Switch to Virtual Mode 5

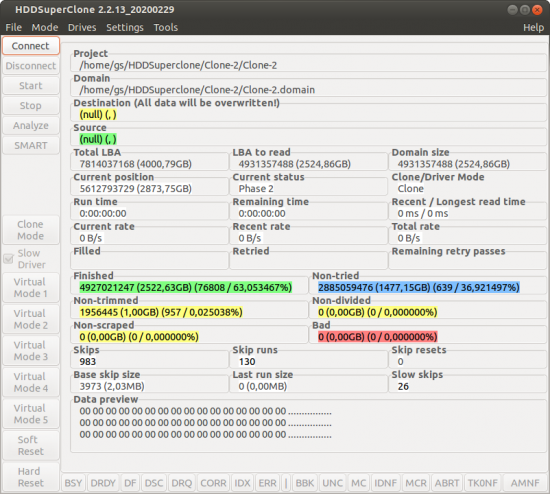click(x=31, y=414)
